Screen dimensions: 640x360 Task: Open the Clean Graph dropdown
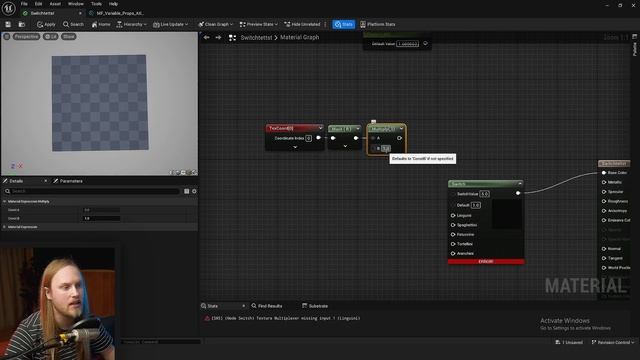point(216,24)
